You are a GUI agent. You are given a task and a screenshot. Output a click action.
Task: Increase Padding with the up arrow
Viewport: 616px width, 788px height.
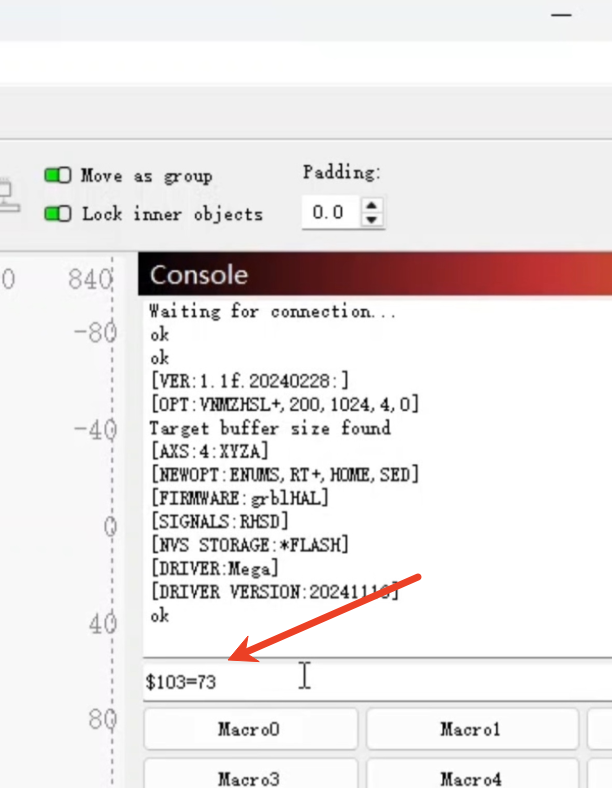click(372, 205)
